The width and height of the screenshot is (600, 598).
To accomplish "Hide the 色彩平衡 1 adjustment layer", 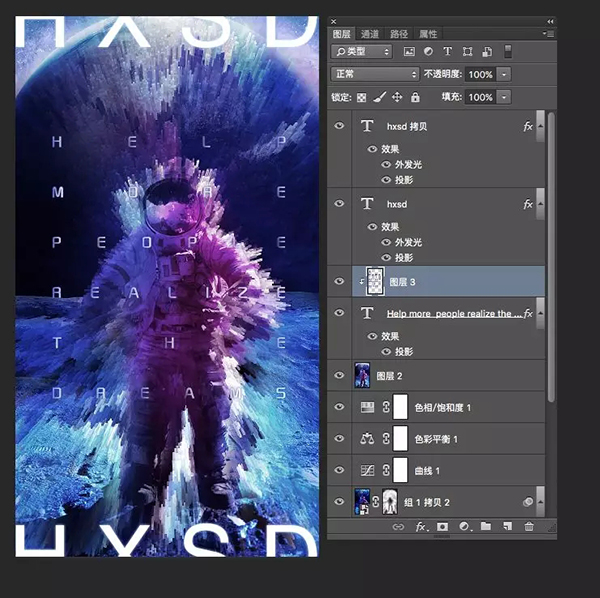I will pyautogui.click(x=339, y=438).
